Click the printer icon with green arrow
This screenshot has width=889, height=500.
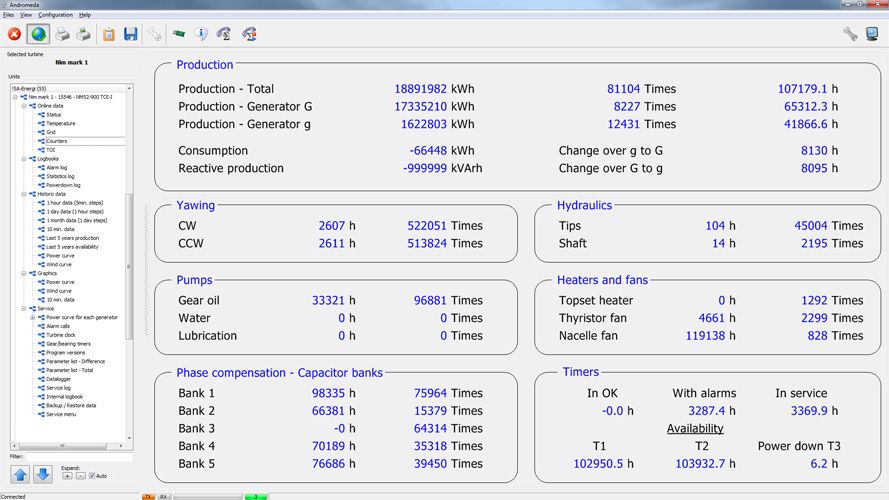[x=83, y=35]
